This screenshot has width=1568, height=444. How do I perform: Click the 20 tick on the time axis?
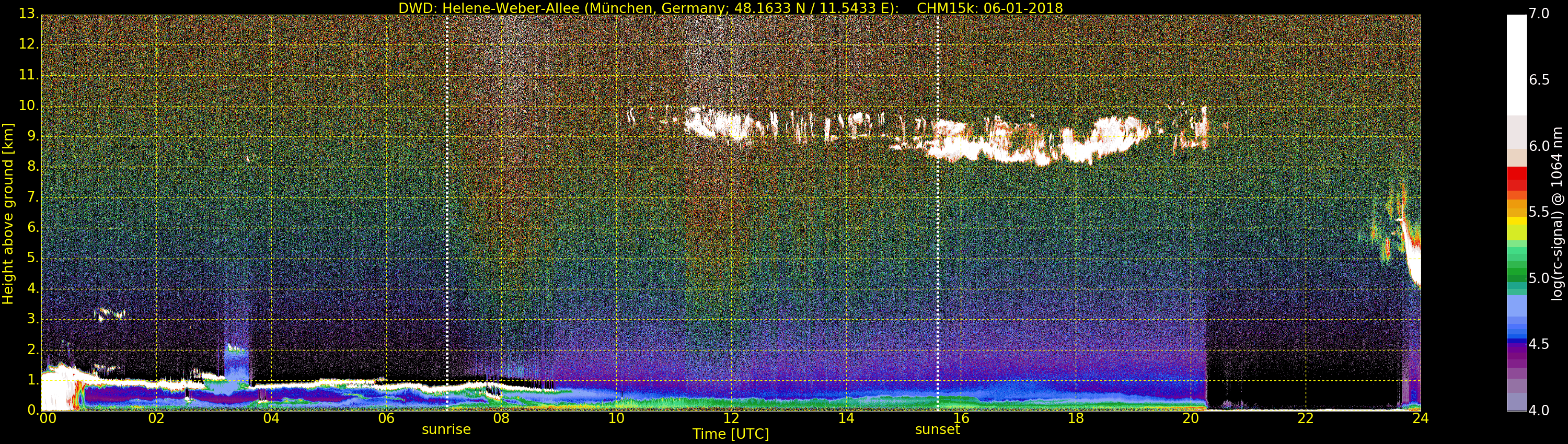[x=1190, y=418]
